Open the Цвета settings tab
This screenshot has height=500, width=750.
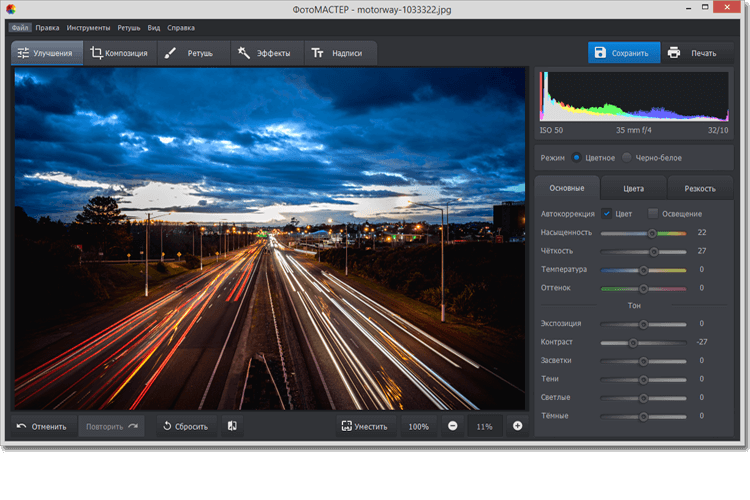633,188
